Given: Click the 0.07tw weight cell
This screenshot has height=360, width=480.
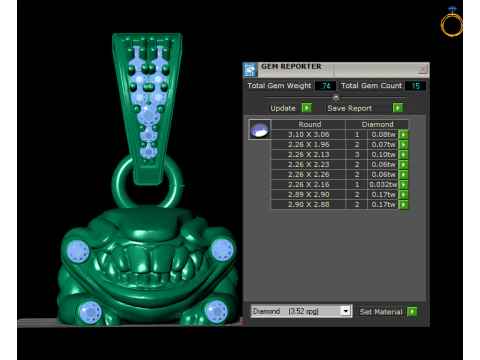Looking at the screenshot, I should tap(383, 144).
